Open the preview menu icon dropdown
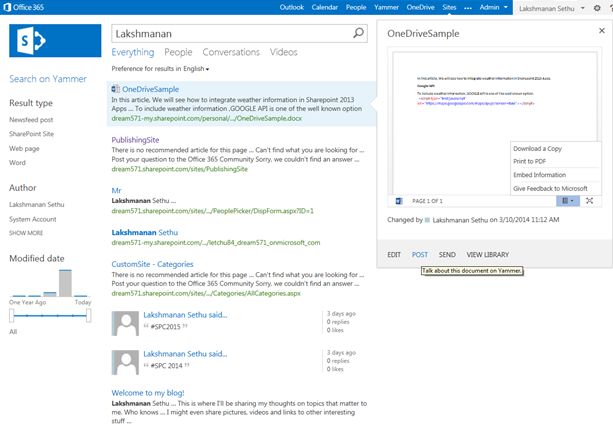This screenshot has width=613, height=424. click(x=568, y=201)
